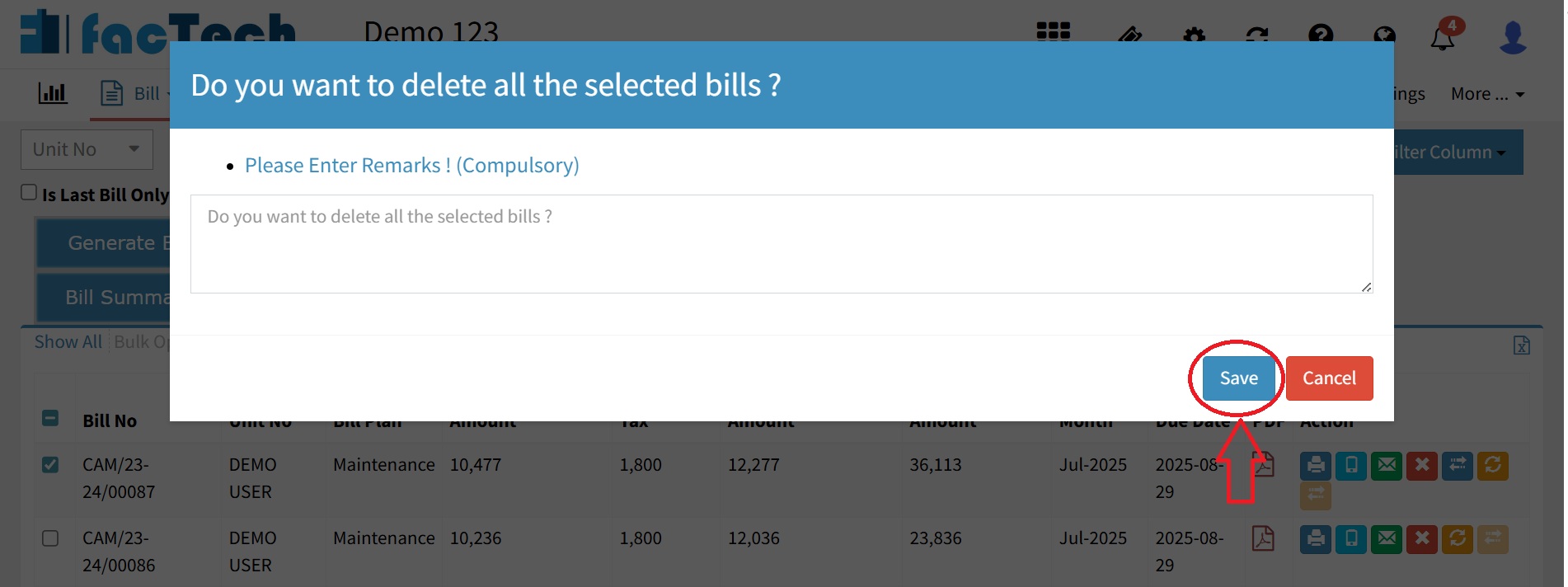Click the red delete icon for bill CAM/23-24/00087

pyautogui.click(x=1422, y=466)
